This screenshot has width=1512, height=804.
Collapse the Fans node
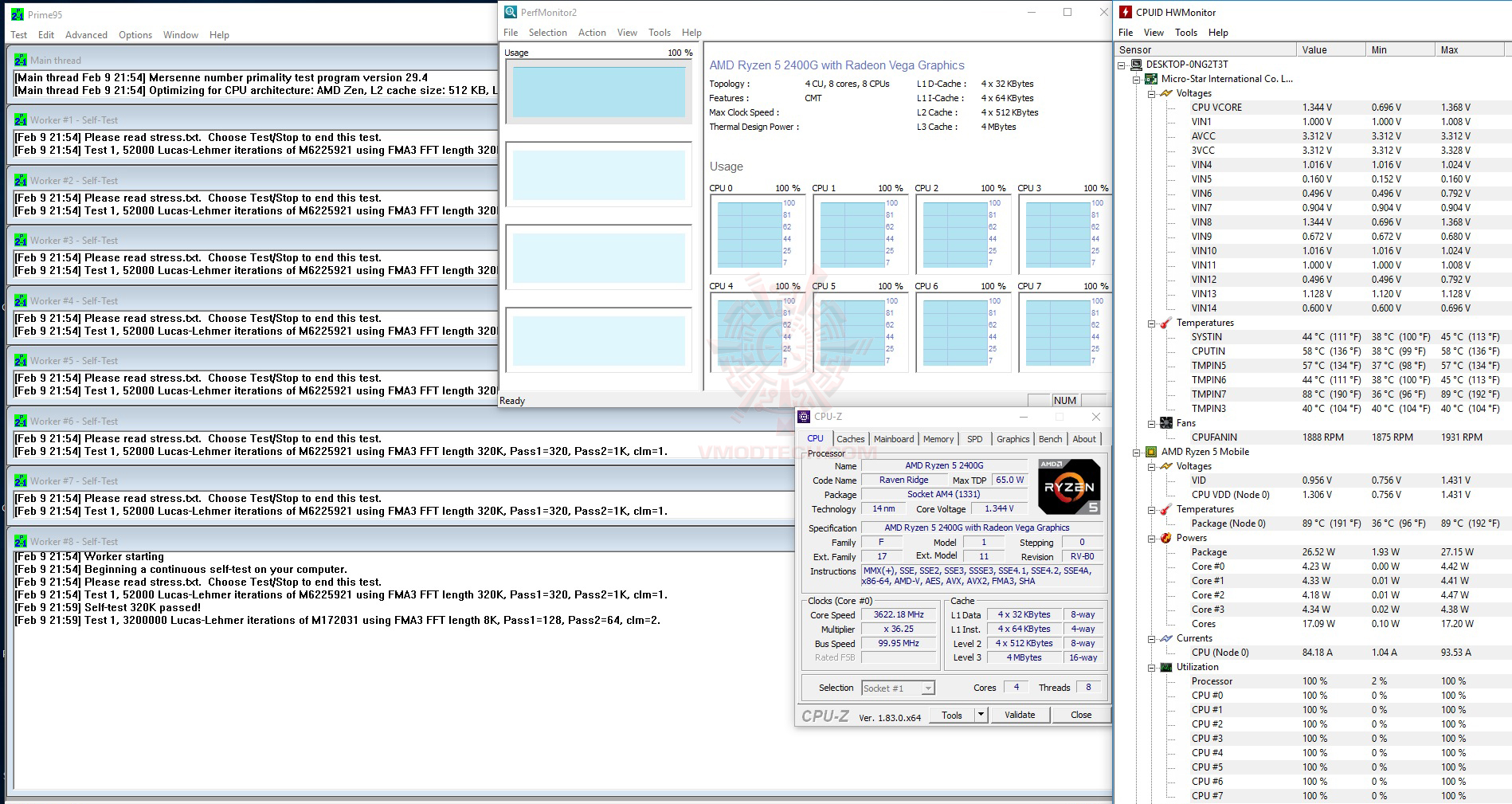click(1152, 423)
